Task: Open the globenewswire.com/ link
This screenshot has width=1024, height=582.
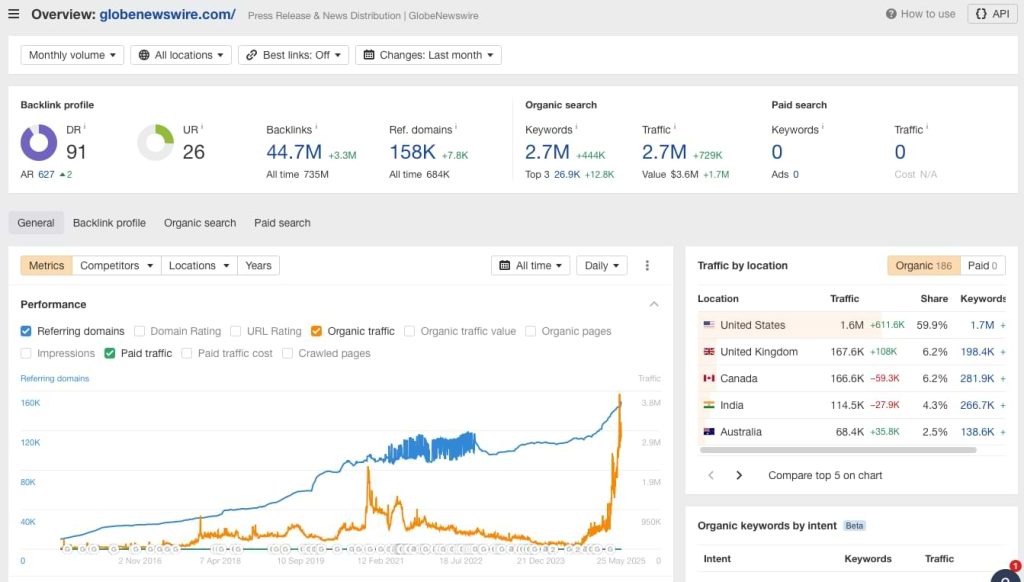Action: tap(168, 14)
